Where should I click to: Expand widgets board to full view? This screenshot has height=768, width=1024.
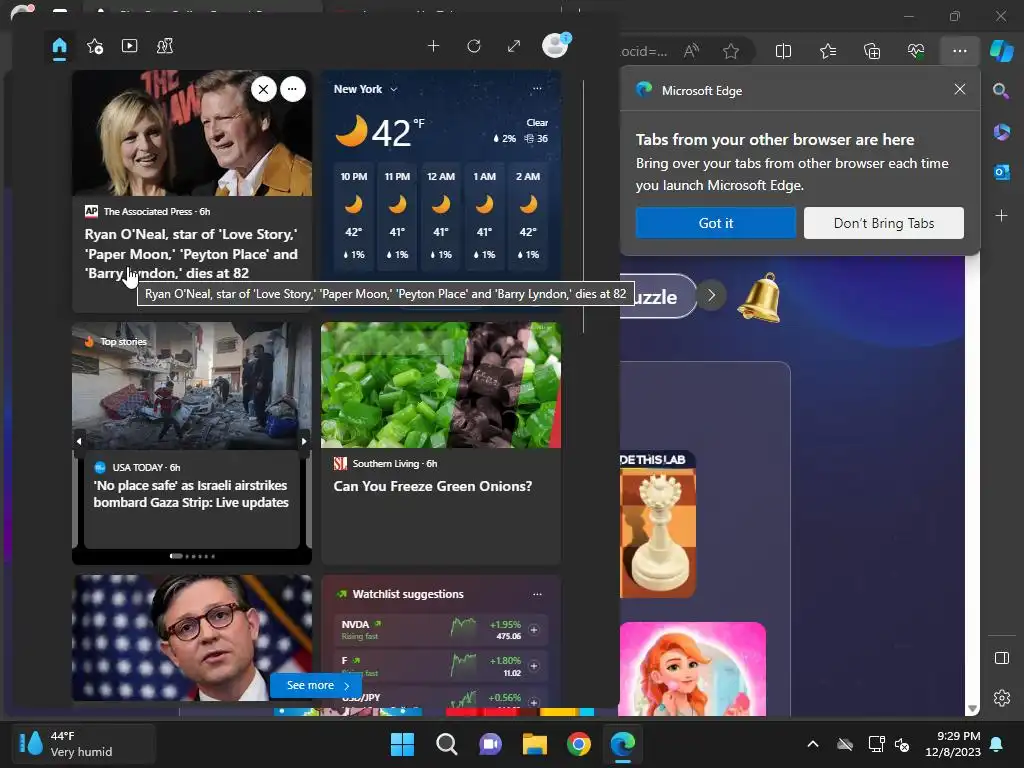coord(514,46)
